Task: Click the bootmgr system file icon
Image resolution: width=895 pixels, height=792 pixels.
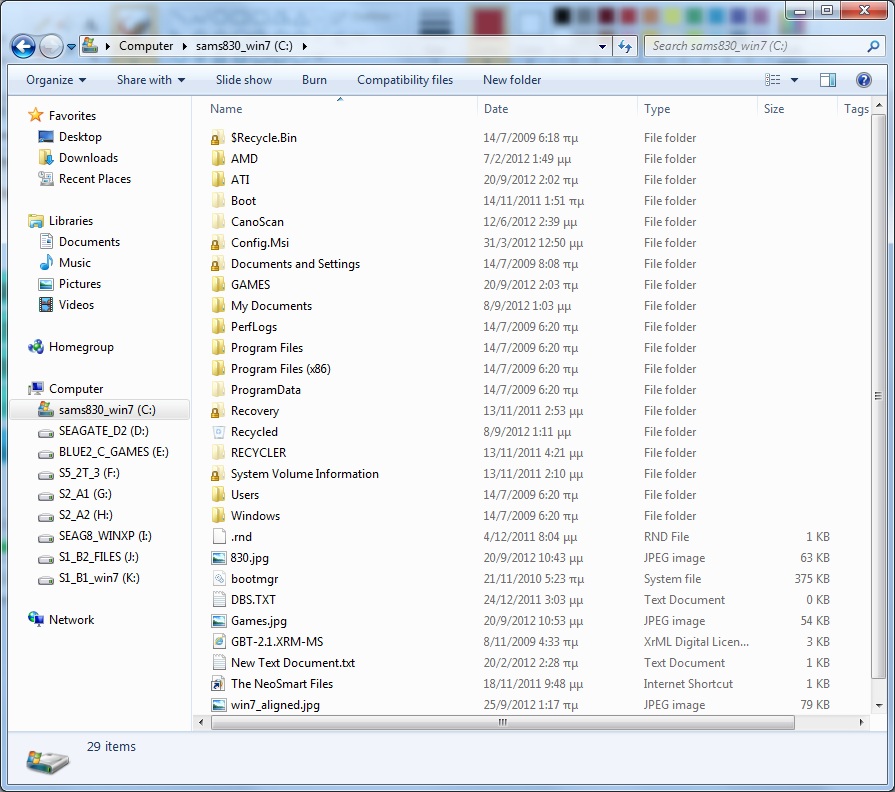Action: pyautogui.click(x=219, y=579)
